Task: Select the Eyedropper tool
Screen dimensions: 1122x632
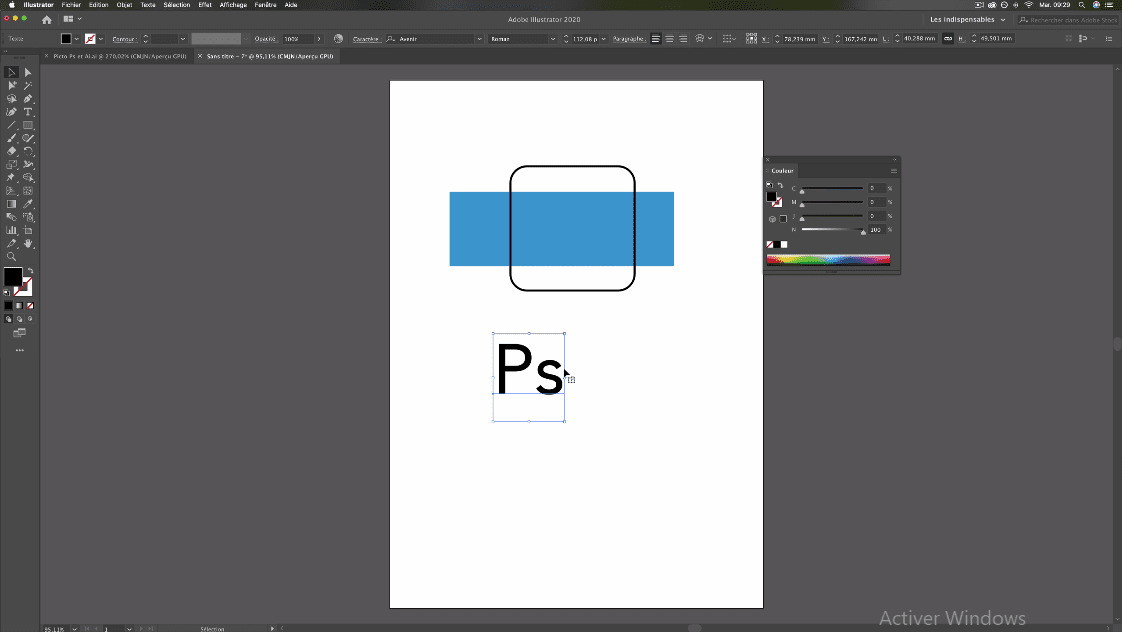Action: click(29, 204)
